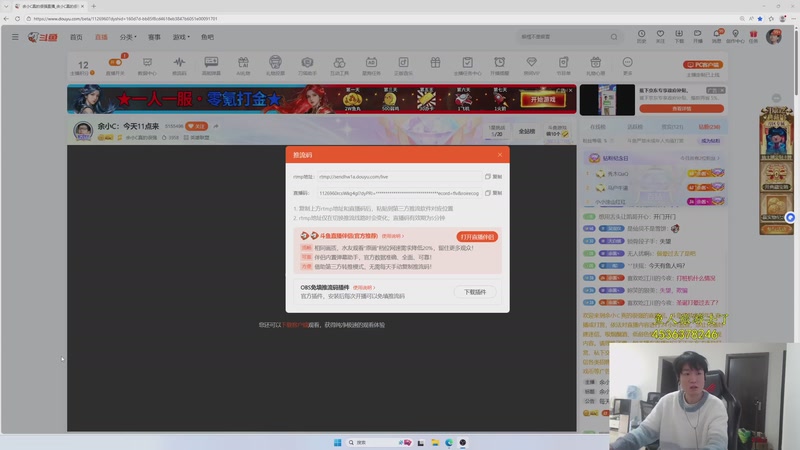Open the 消息 notification bell
The width and height of the screenshot is (800, 450).
[x=716, y=36]
